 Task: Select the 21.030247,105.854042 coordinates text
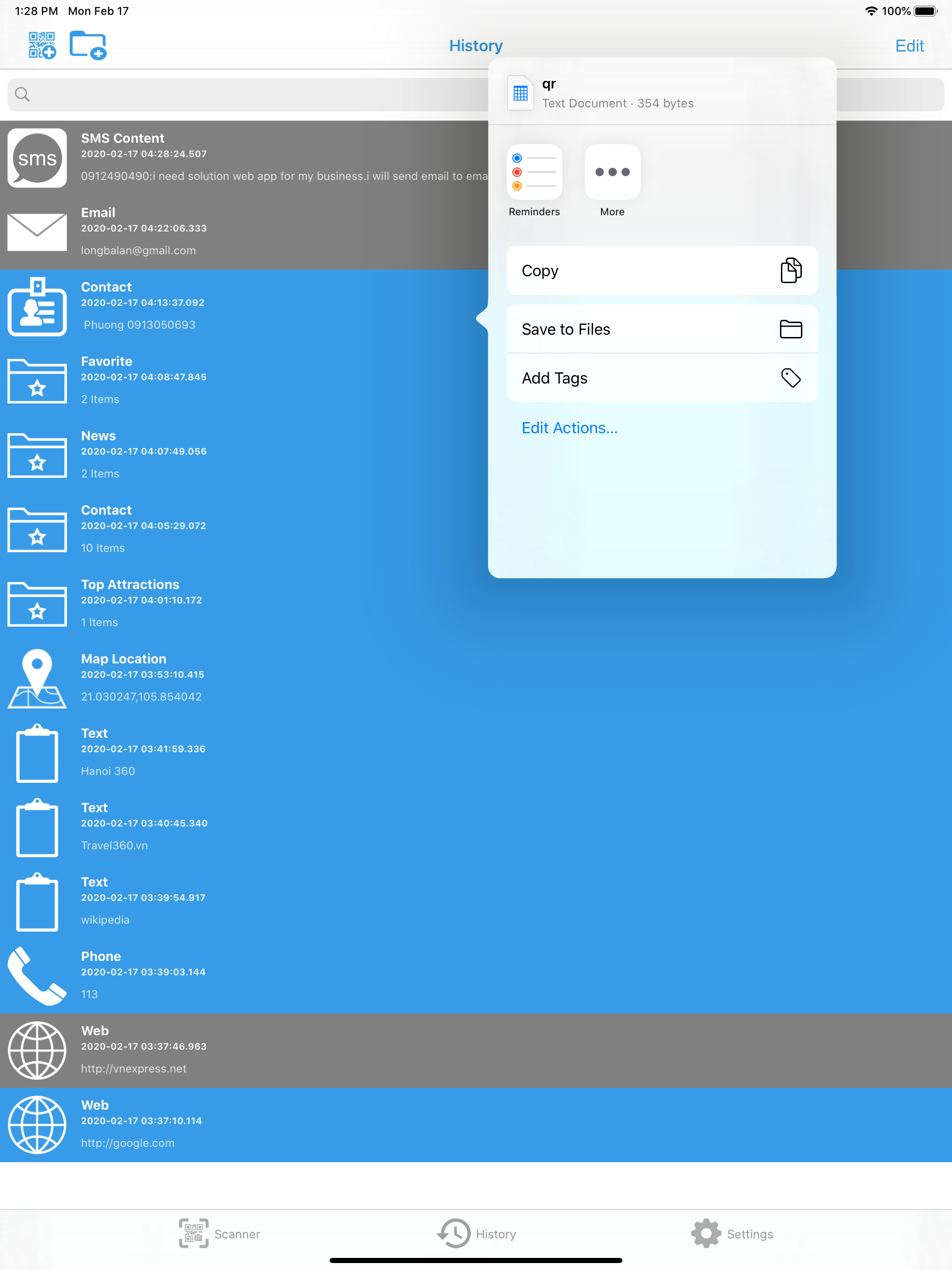pyautogui.click(x=141, y=696)
